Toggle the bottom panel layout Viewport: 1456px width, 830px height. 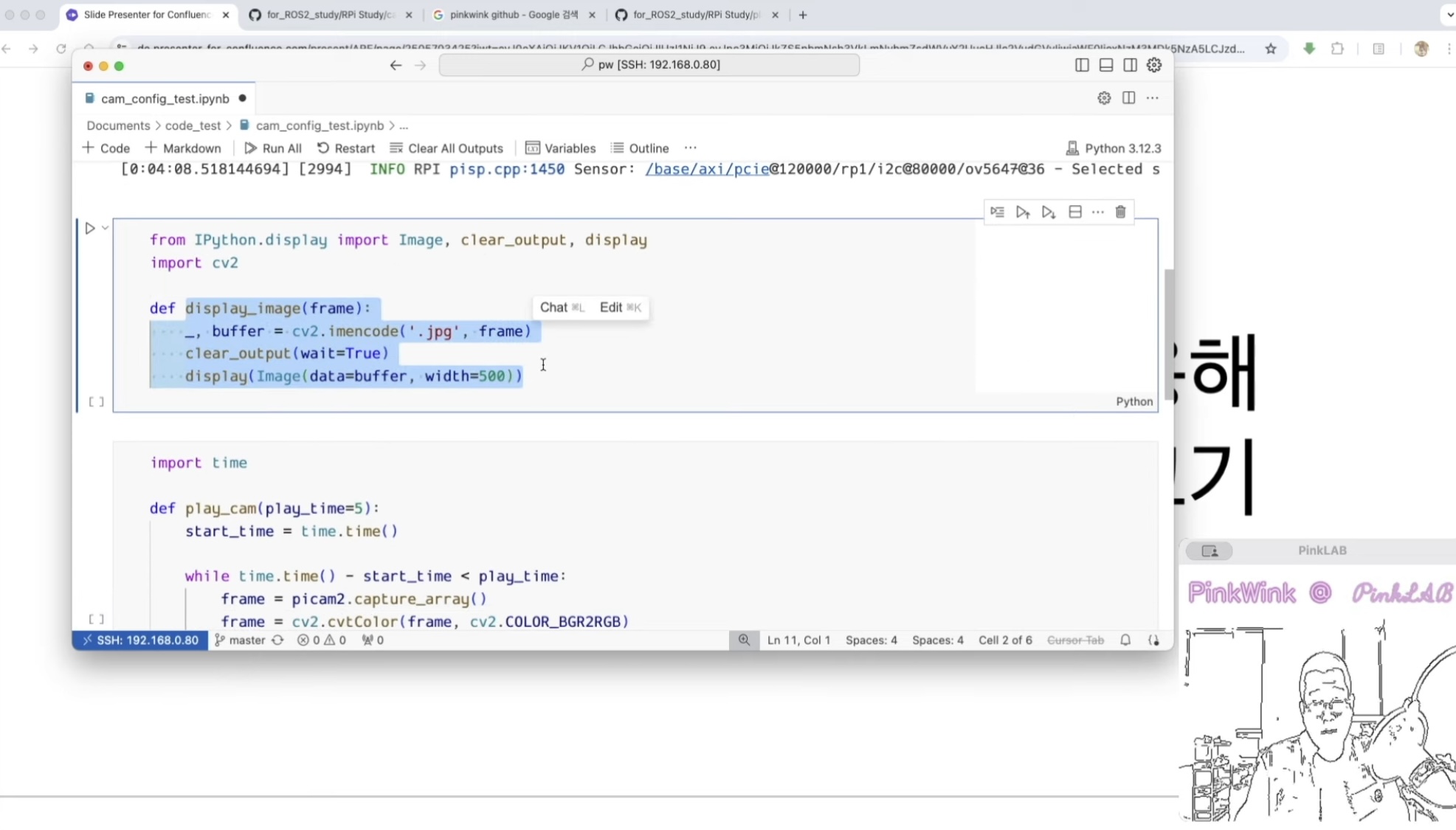[1105, 65]
